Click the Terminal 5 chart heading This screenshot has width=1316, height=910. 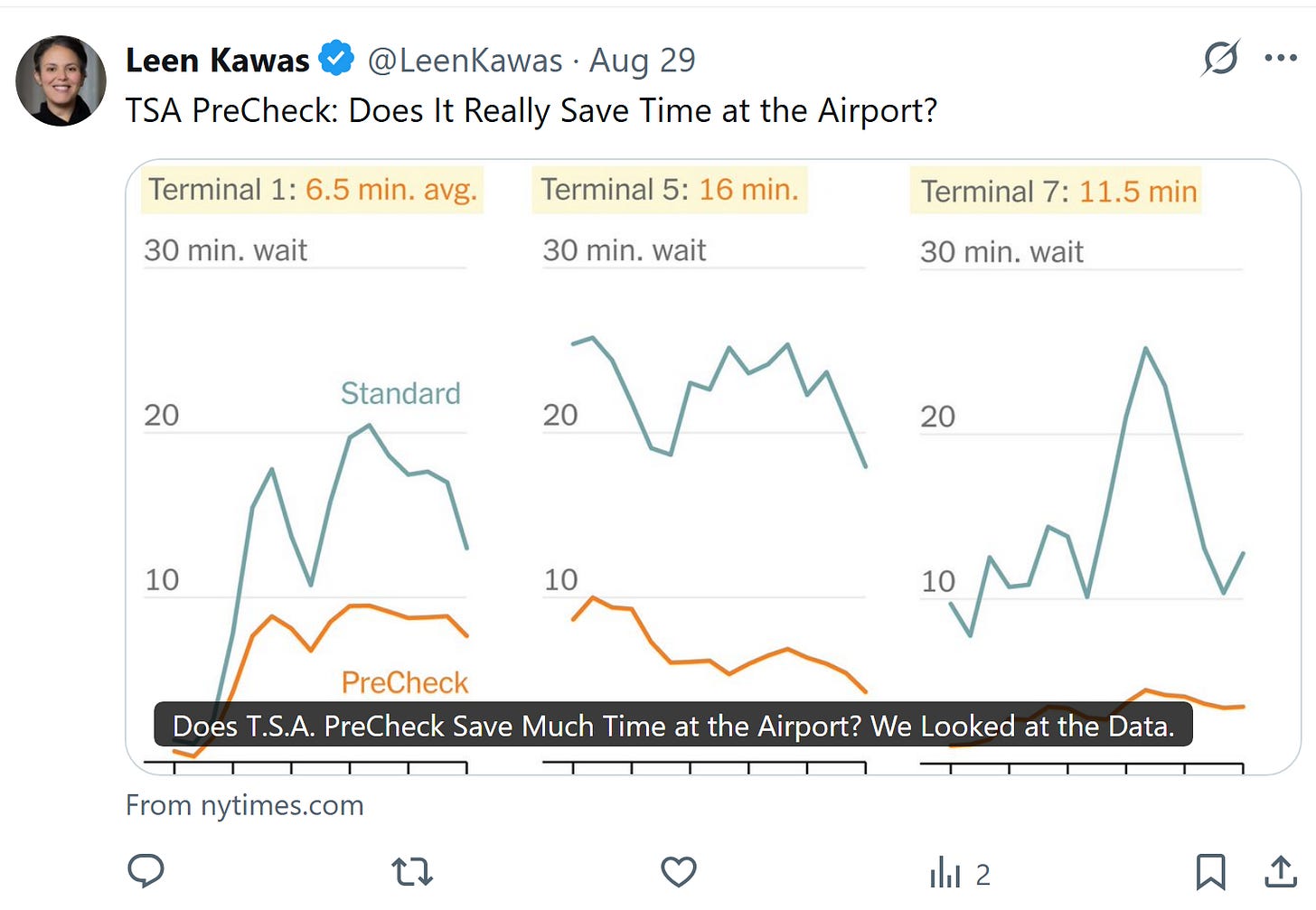point(669,190)
